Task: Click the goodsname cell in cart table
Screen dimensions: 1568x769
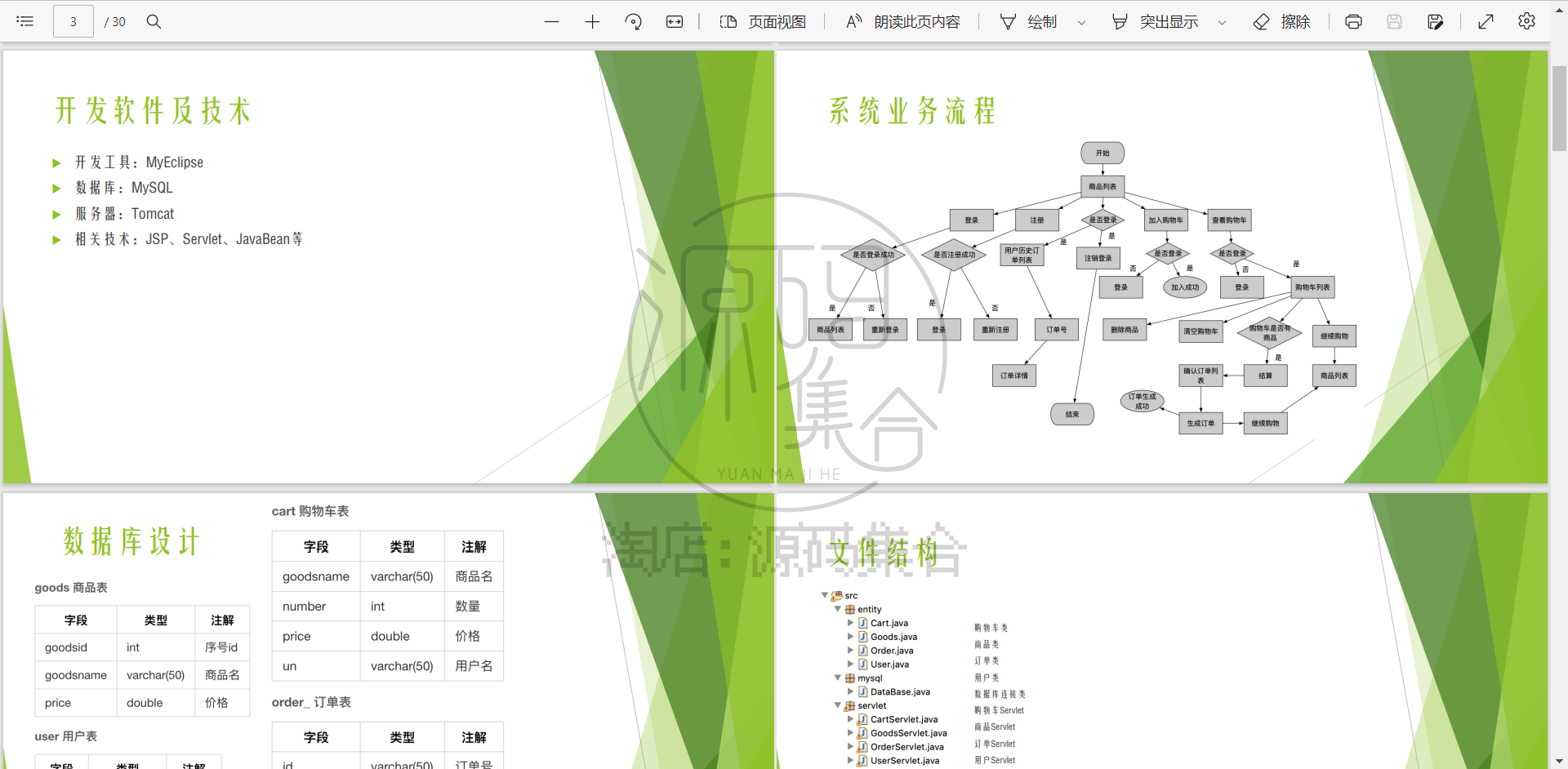Action: (x=316, y=576)
